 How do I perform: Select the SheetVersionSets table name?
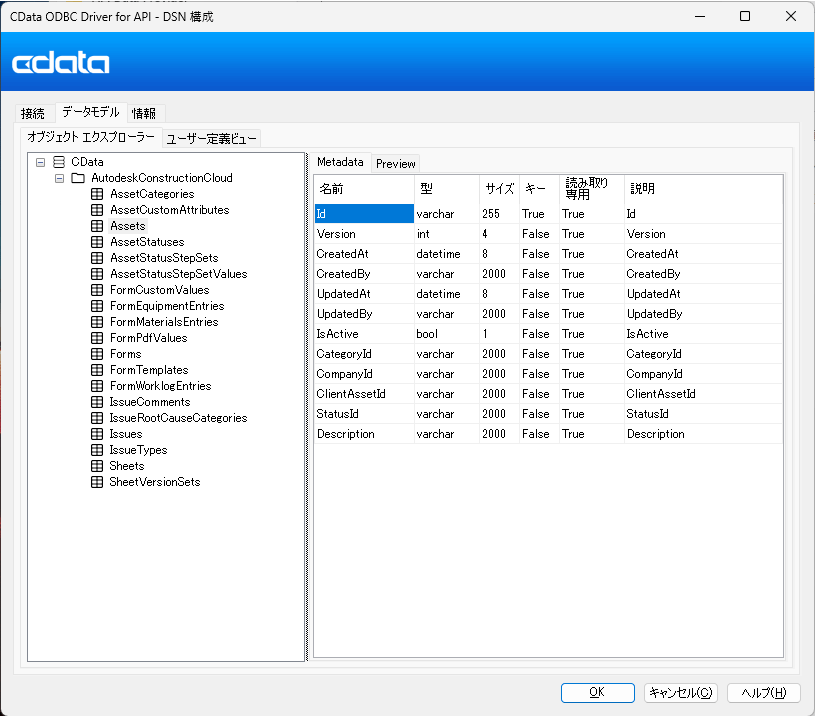pos(155,482)
